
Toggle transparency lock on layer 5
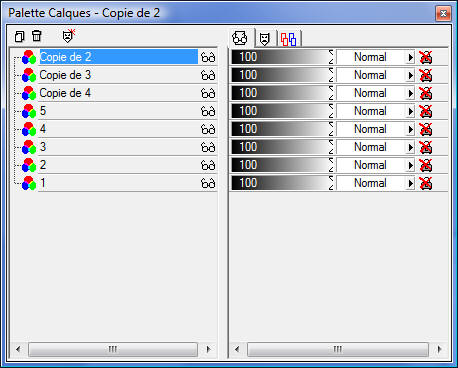pos(426,111)
